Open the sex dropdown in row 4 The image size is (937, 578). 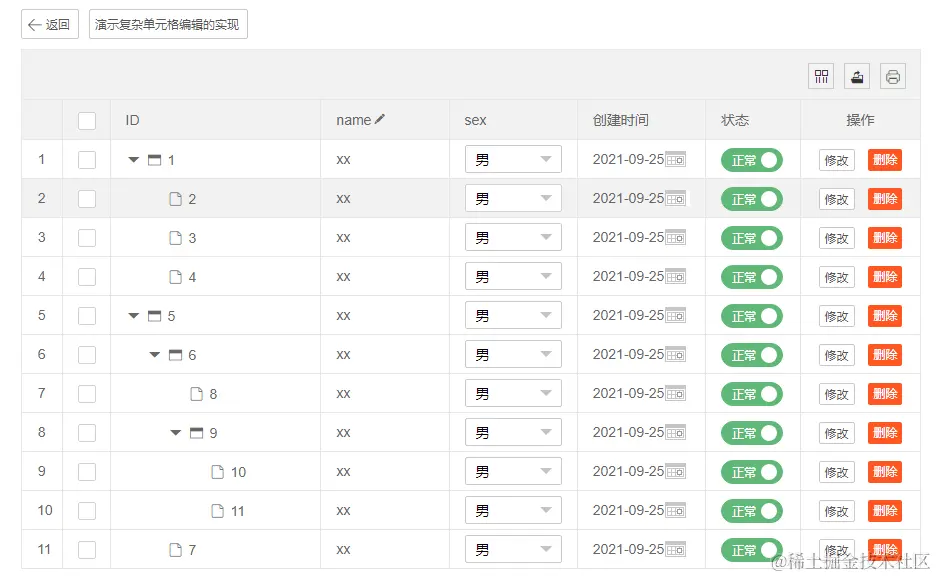513,277
